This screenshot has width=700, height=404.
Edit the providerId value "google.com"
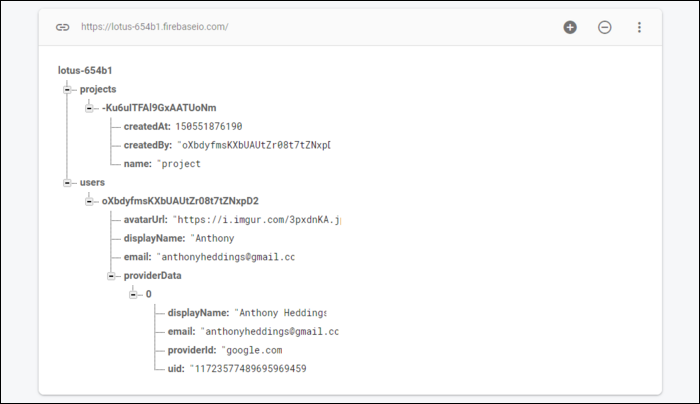[252, 350]
